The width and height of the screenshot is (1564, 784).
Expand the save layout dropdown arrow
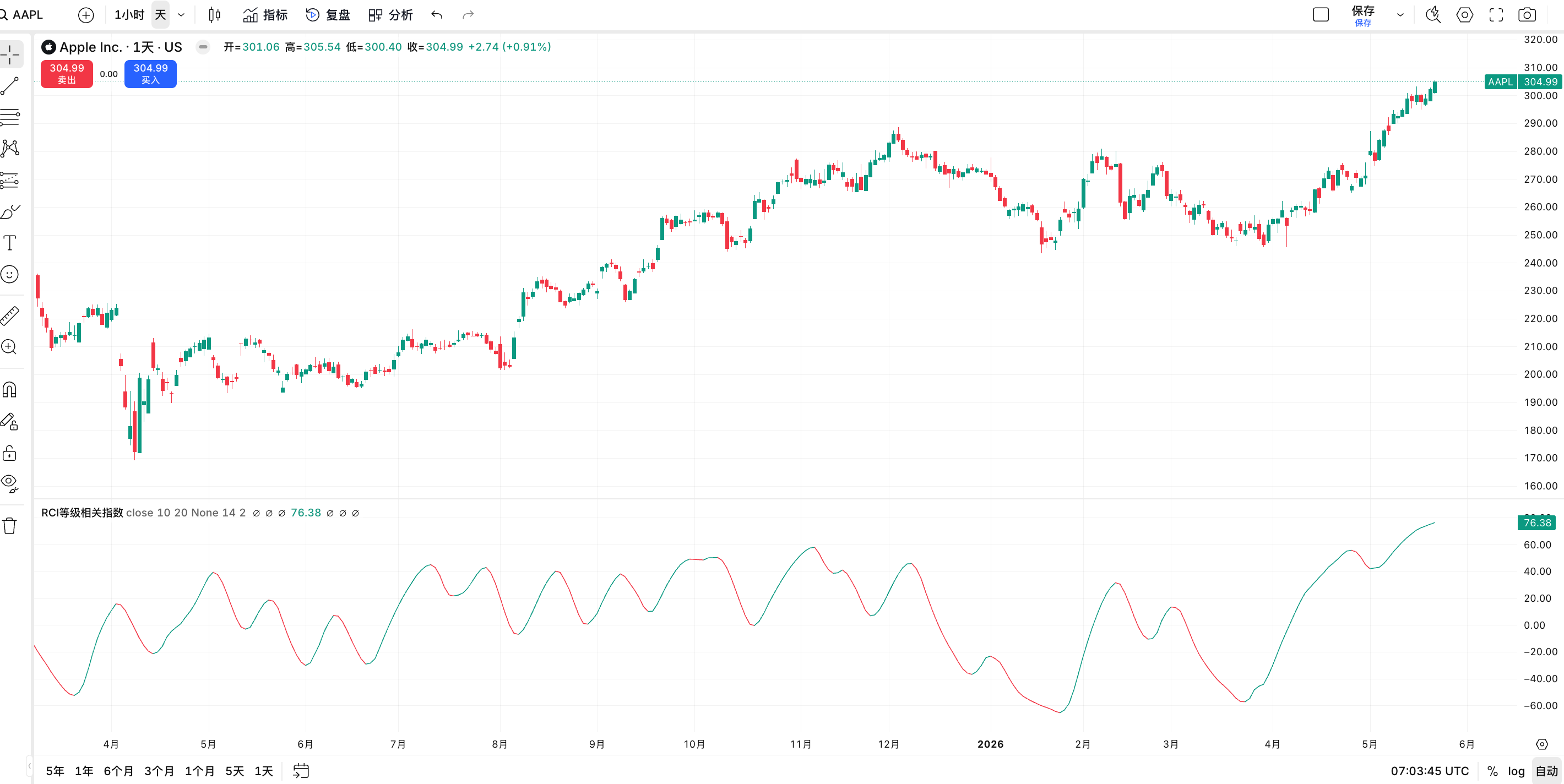pos(1400,15)
